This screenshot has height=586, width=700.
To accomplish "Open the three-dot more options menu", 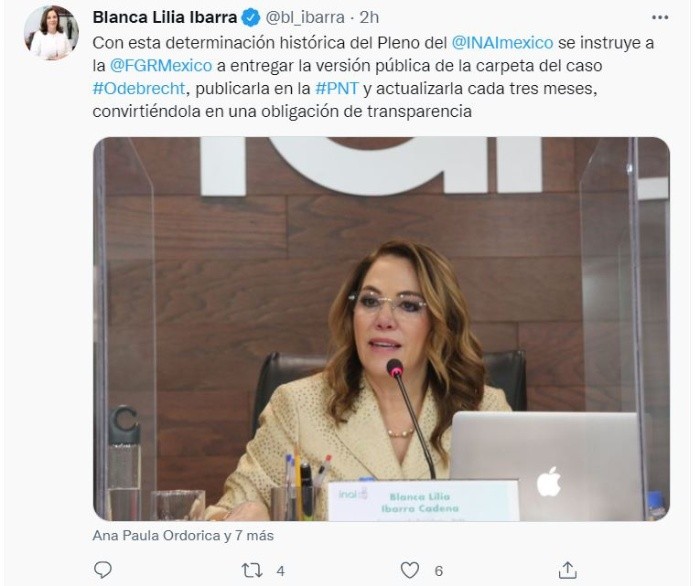I will pyautogui.click(x=660, y=17).
